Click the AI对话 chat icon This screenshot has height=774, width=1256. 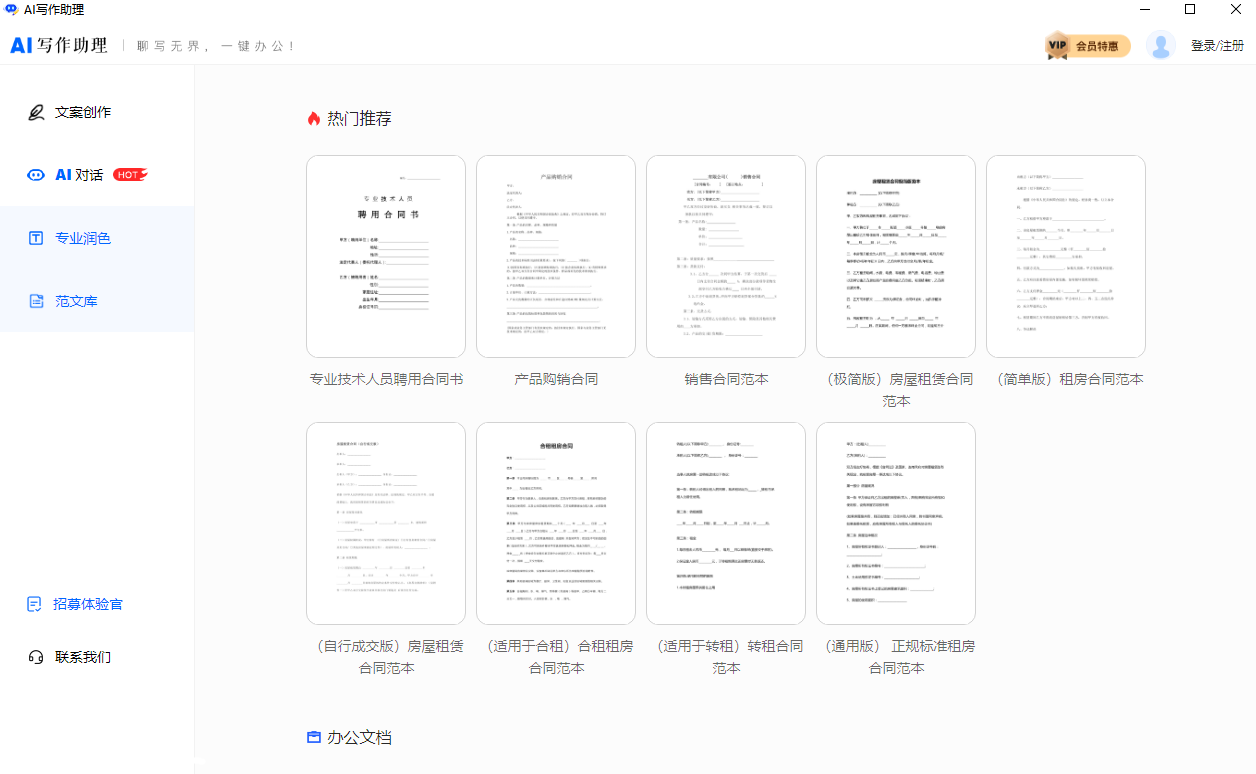[x=36, y=175]
